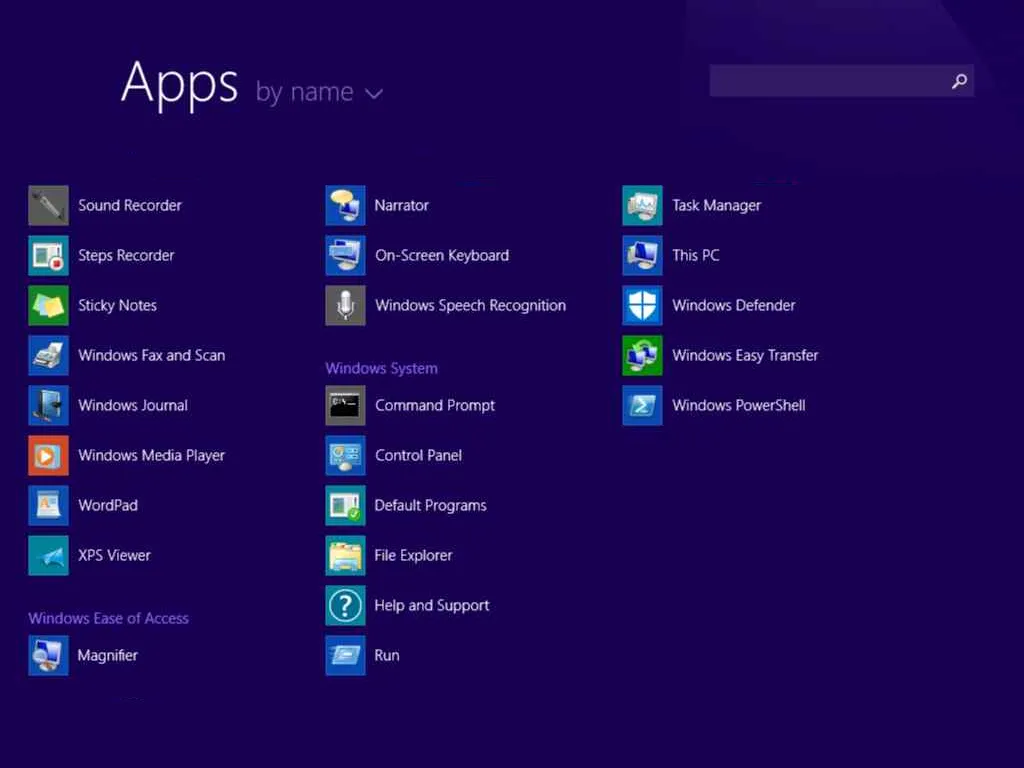Open the Windows Easy Transfer icon
Screen dimensions: 1024x768
click(x=643, y=355)
